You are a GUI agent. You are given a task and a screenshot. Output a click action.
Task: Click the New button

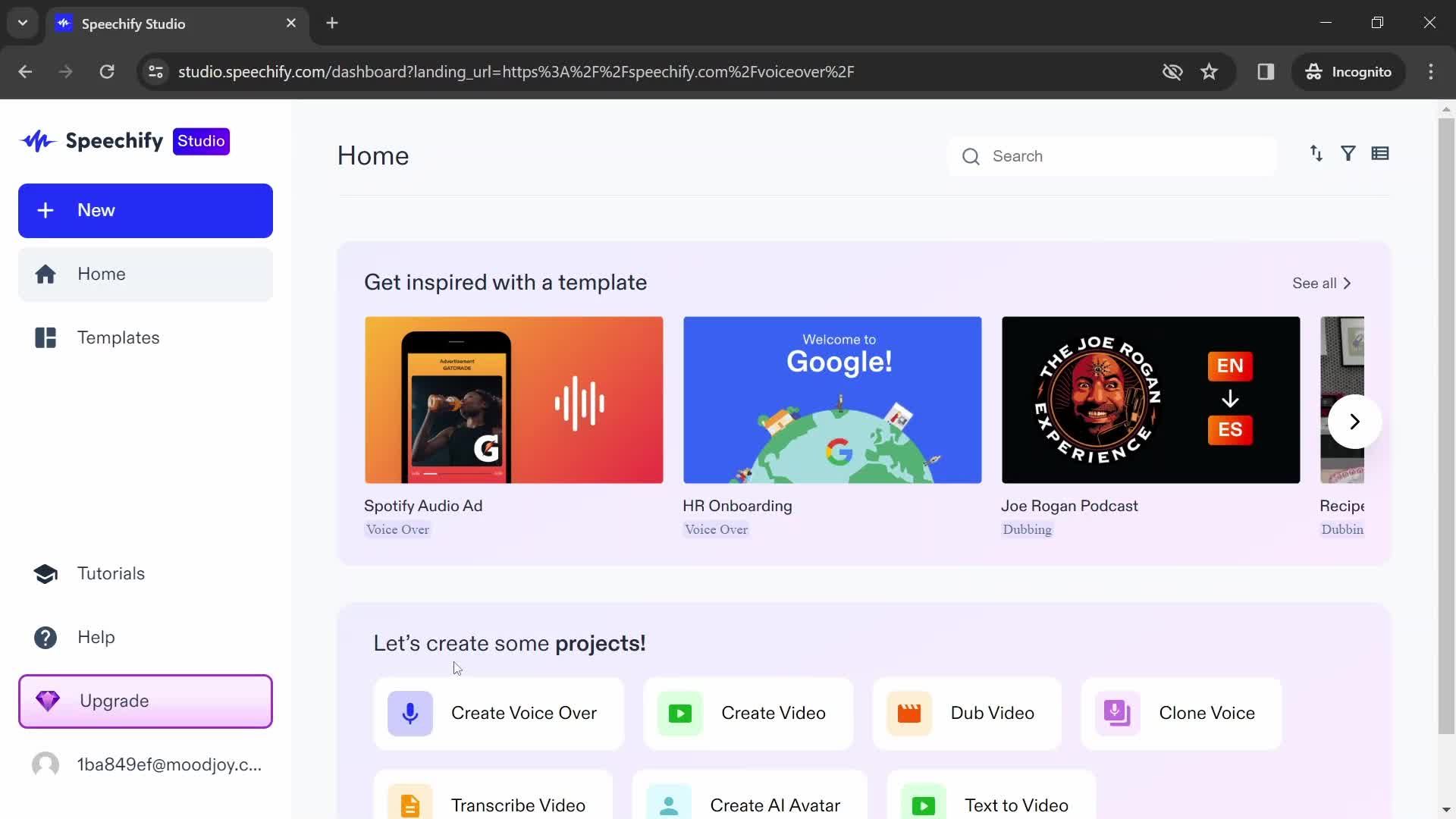click(x=146, y=211)
